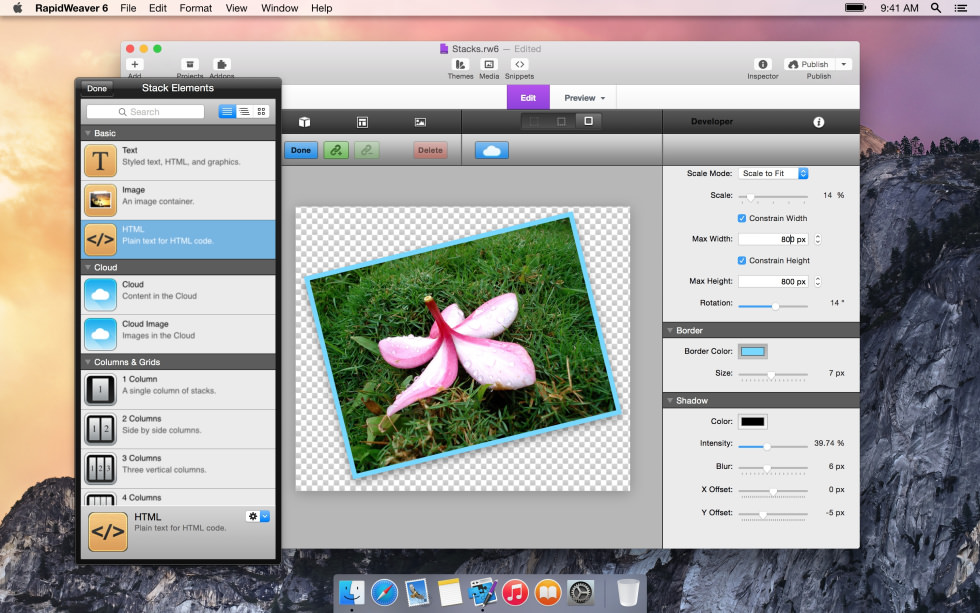
Task: Click the faded unlink icon button
Action: point(367,150)
